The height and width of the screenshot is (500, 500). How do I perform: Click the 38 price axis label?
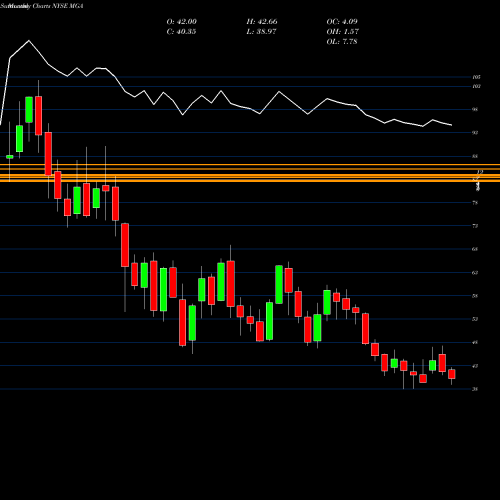click(475, 389)
